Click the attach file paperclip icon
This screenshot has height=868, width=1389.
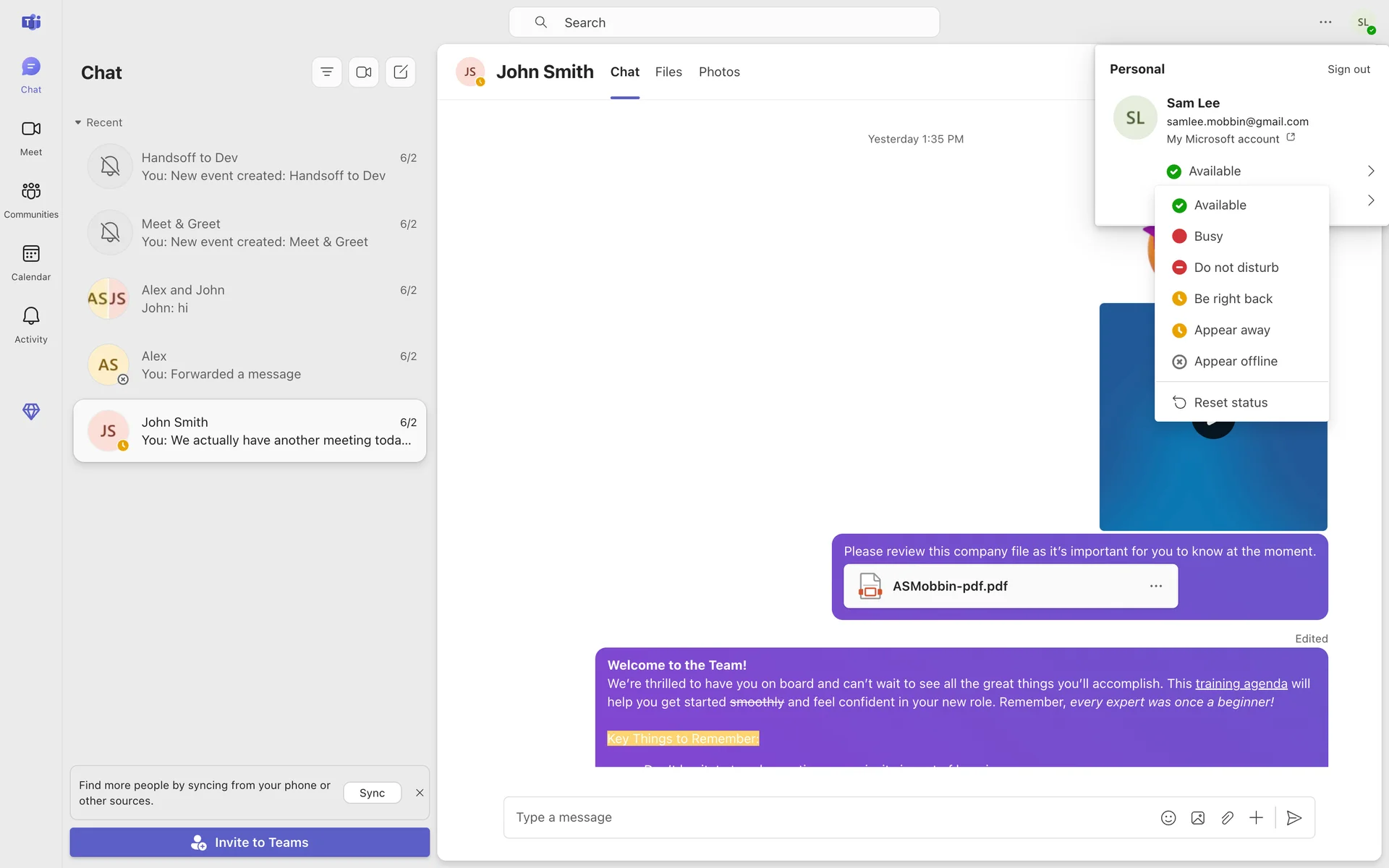(x=1227, y=817)
